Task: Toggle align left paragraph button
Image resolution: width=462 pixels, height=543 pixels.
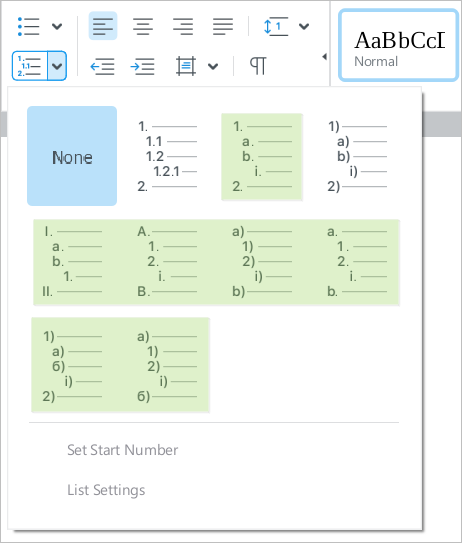Action: (x=103, y=26)
